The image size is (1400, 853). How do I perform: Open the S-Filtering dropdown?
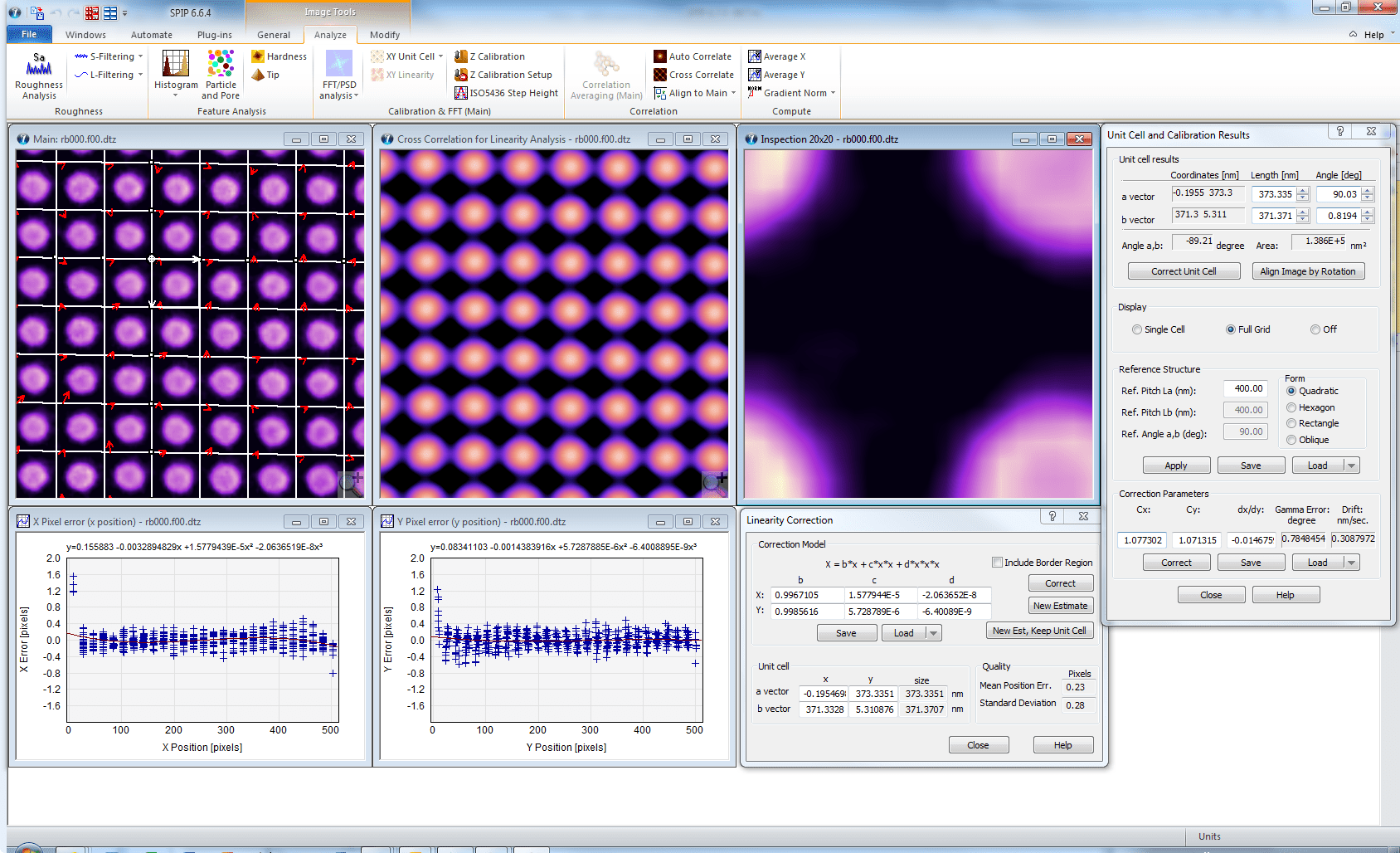point(142,56)
